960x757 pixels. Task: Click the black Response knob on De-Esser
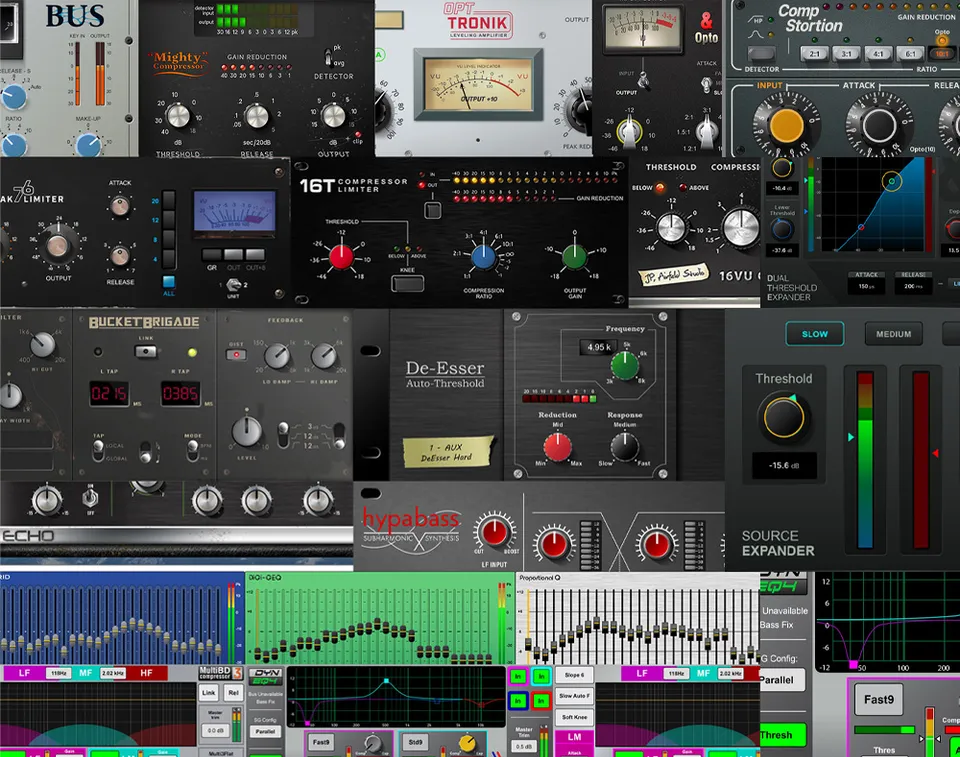[x=624, y=447]
